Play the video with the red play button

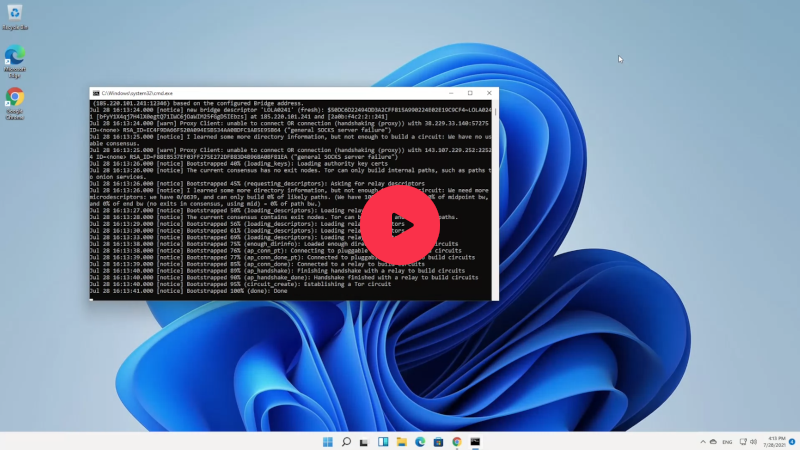pos(399,225)
